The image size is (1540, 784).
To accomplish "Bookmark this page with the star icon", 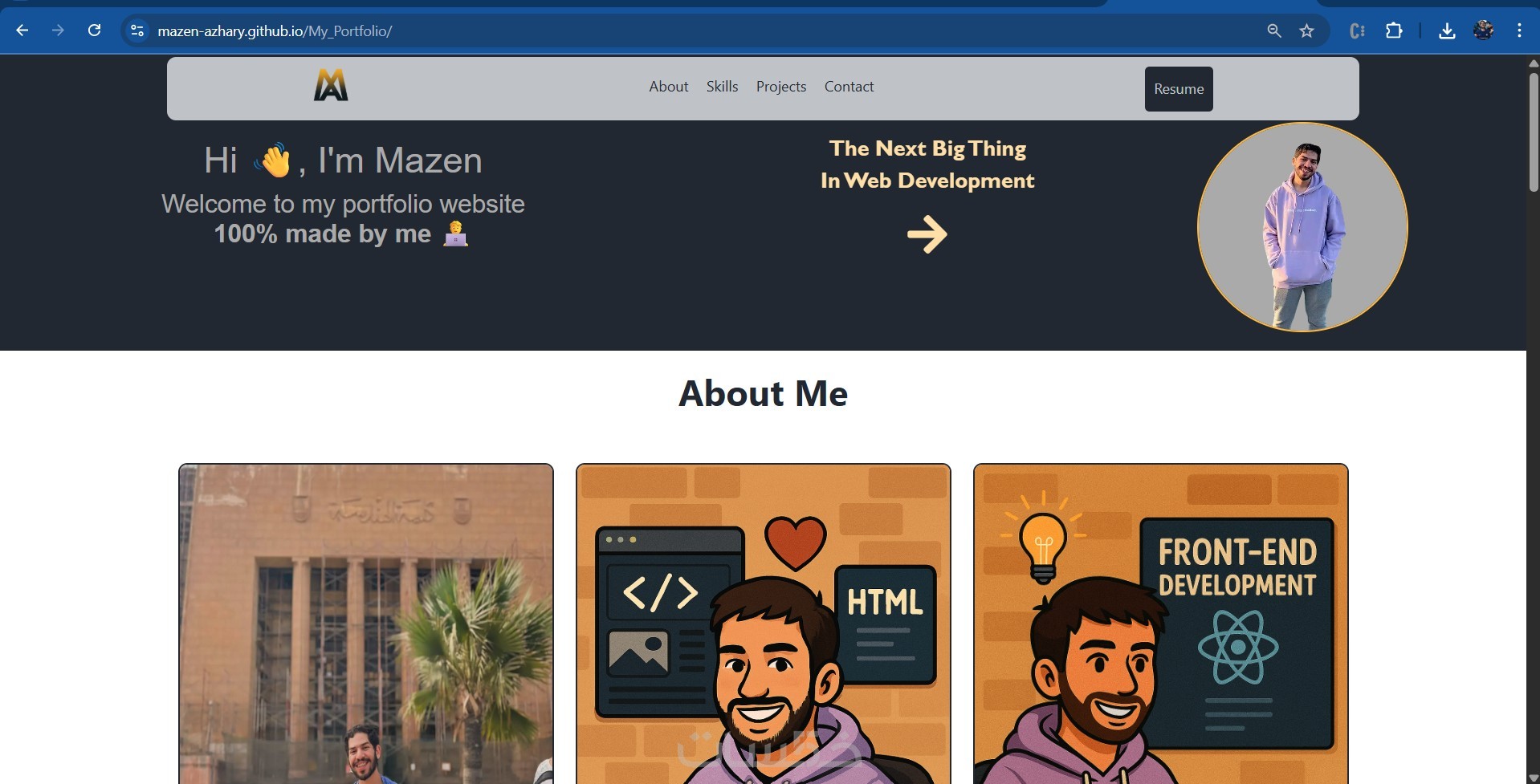I will tap(1306, 30).
